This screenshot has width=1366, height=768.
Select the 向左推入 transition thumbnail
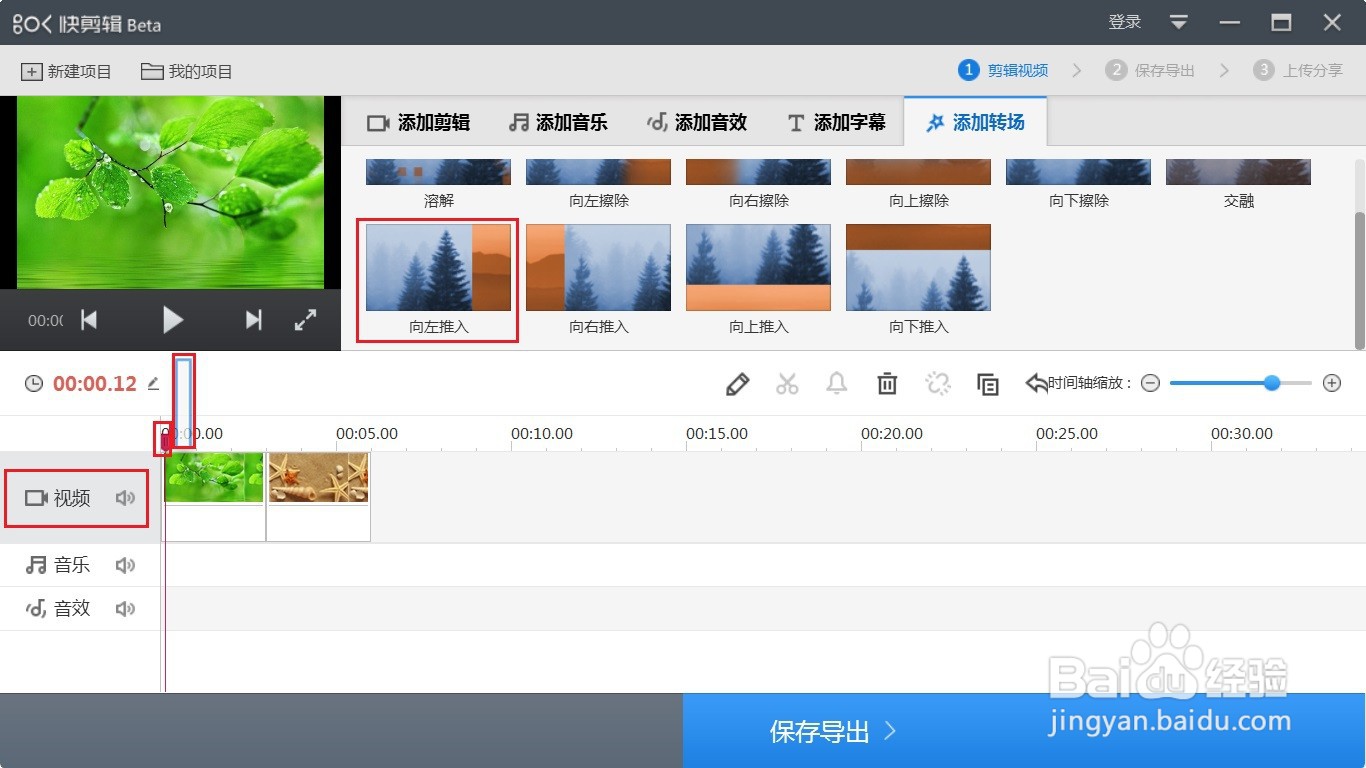point(437,267)
